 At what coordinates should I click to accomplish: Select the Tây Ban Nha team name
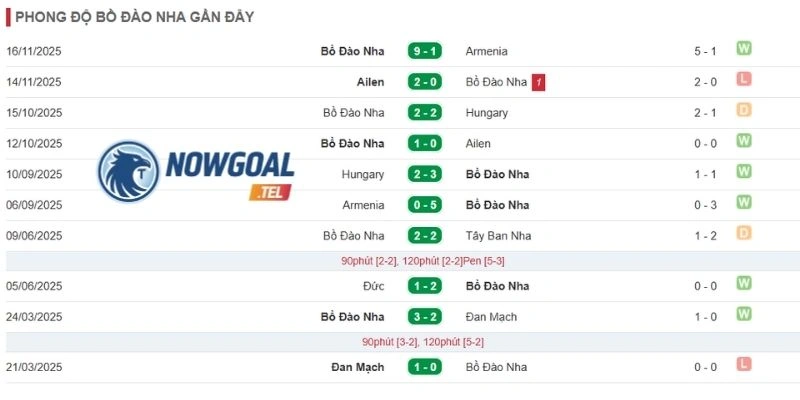[498, 236]
